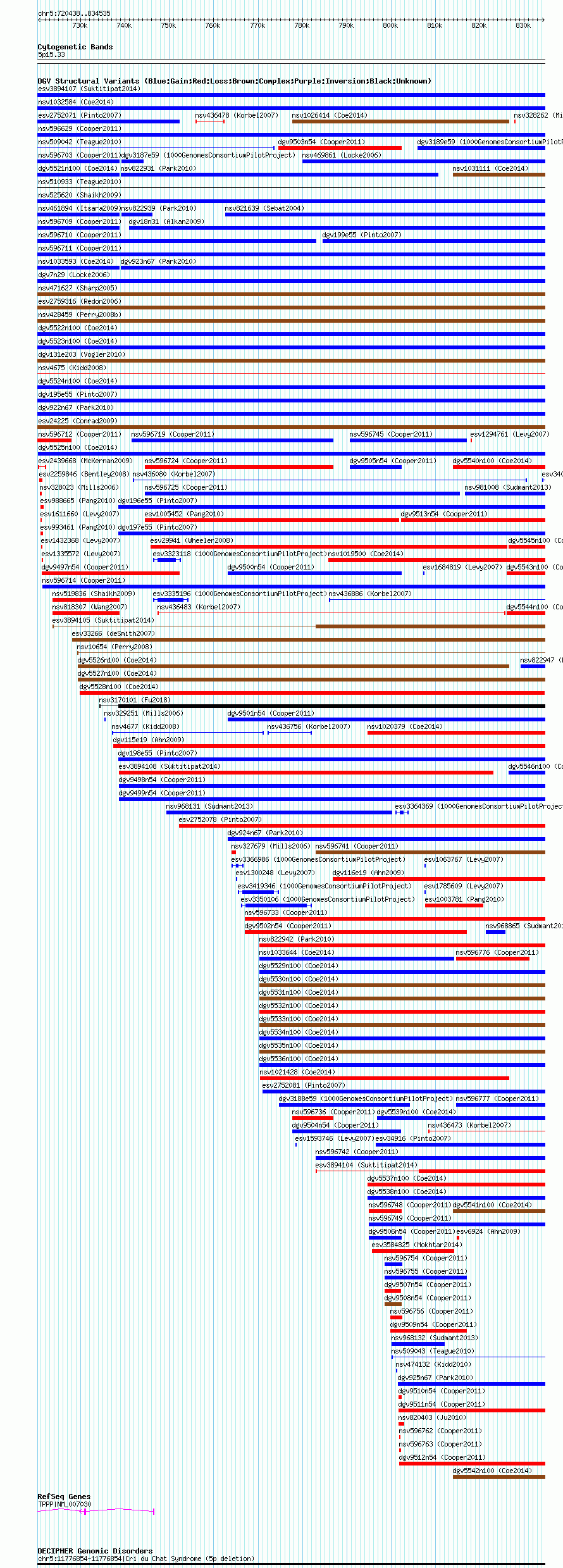Click the 730k ruler position label
563x1568 pixels.
click(x=80, y=25)
